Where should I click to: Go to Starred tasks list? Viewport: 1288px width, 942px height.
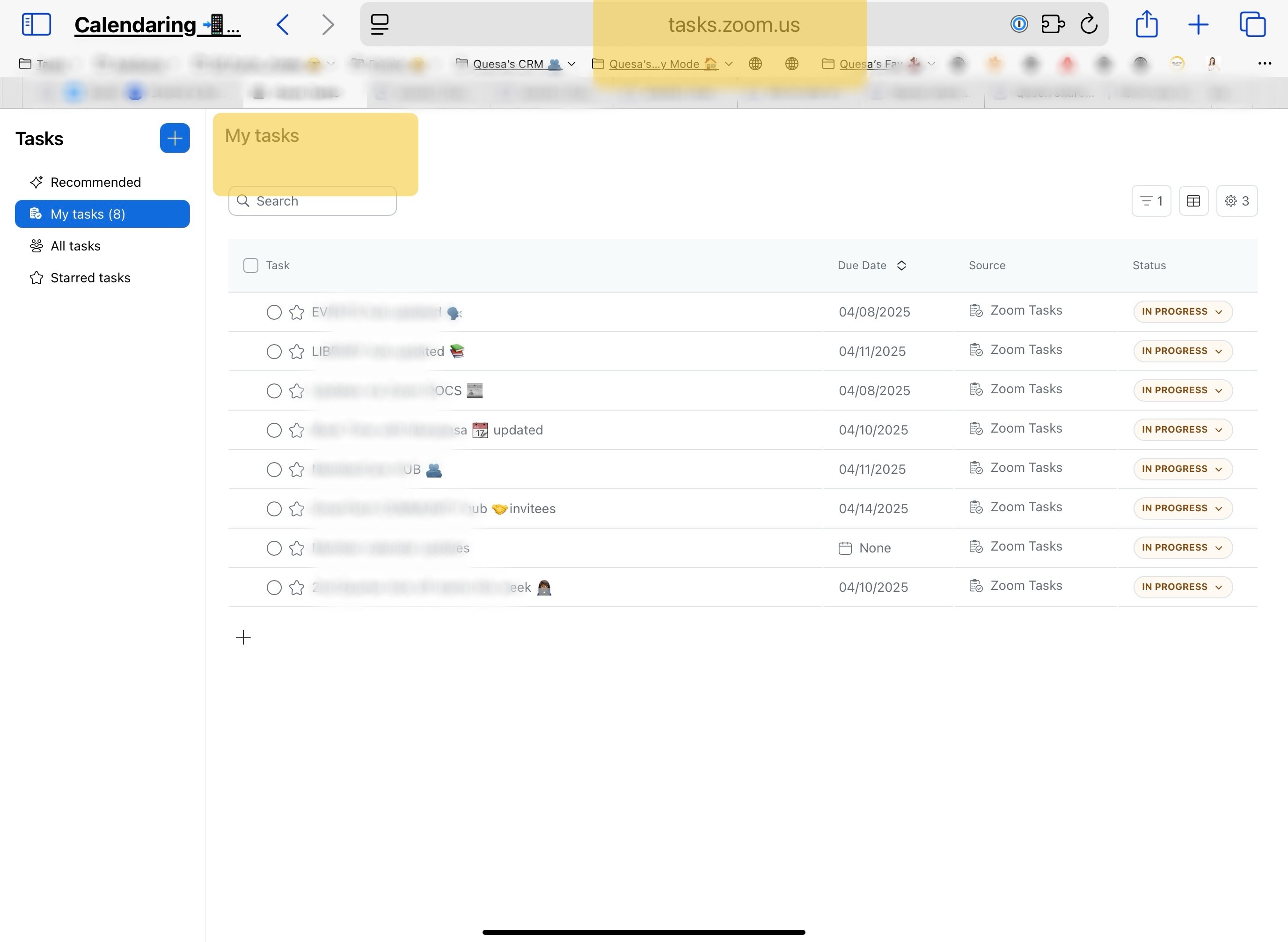coord(90,278)
